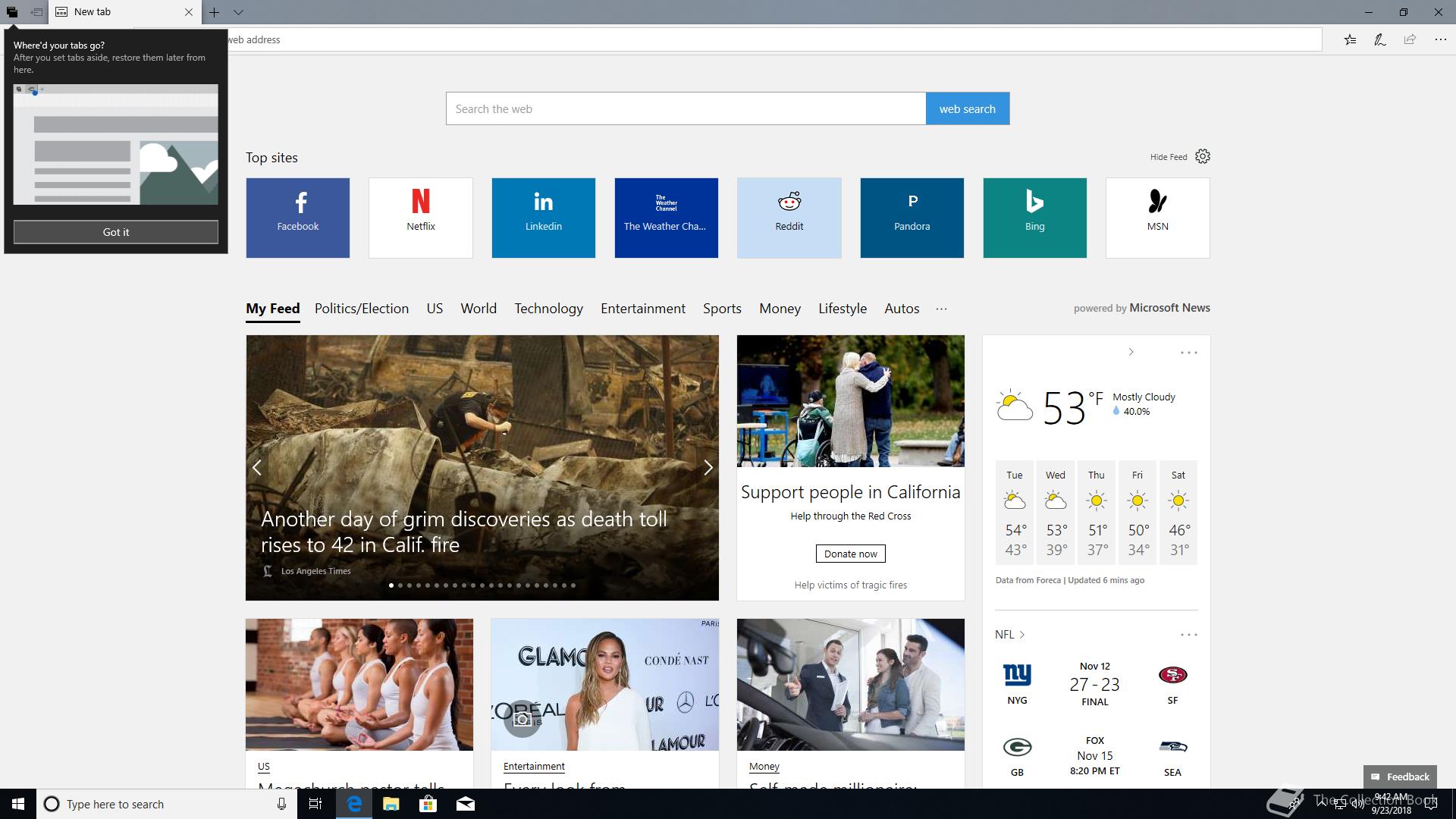The image size is (1456, 819).
Task: Open File Explorer from taskbar
Action: coord(391,804)
